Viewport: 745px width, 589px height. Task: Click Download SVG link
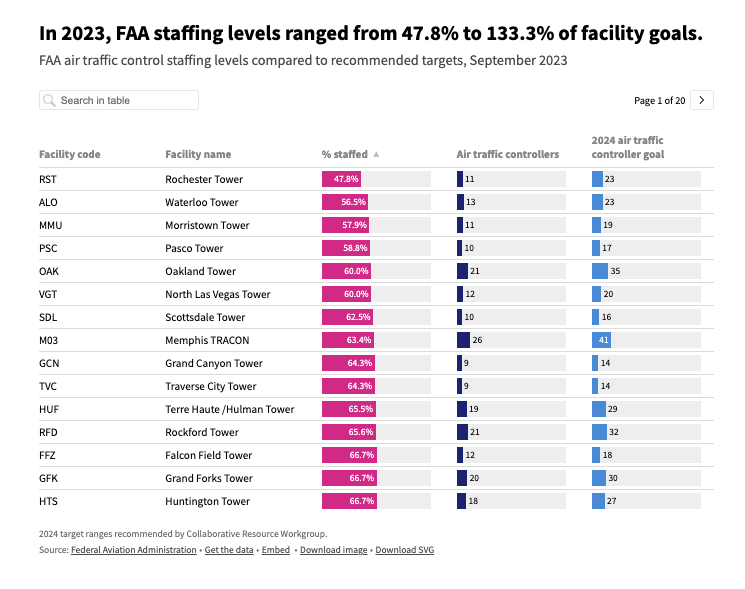click(x=405, y=550)
